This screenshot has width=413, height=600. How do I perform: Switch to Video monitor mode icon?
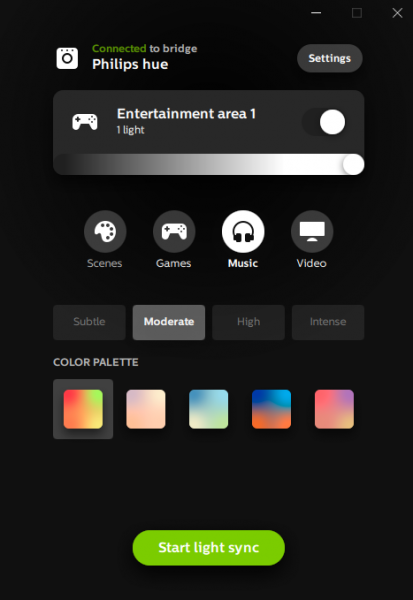click(x=312, y=232)
